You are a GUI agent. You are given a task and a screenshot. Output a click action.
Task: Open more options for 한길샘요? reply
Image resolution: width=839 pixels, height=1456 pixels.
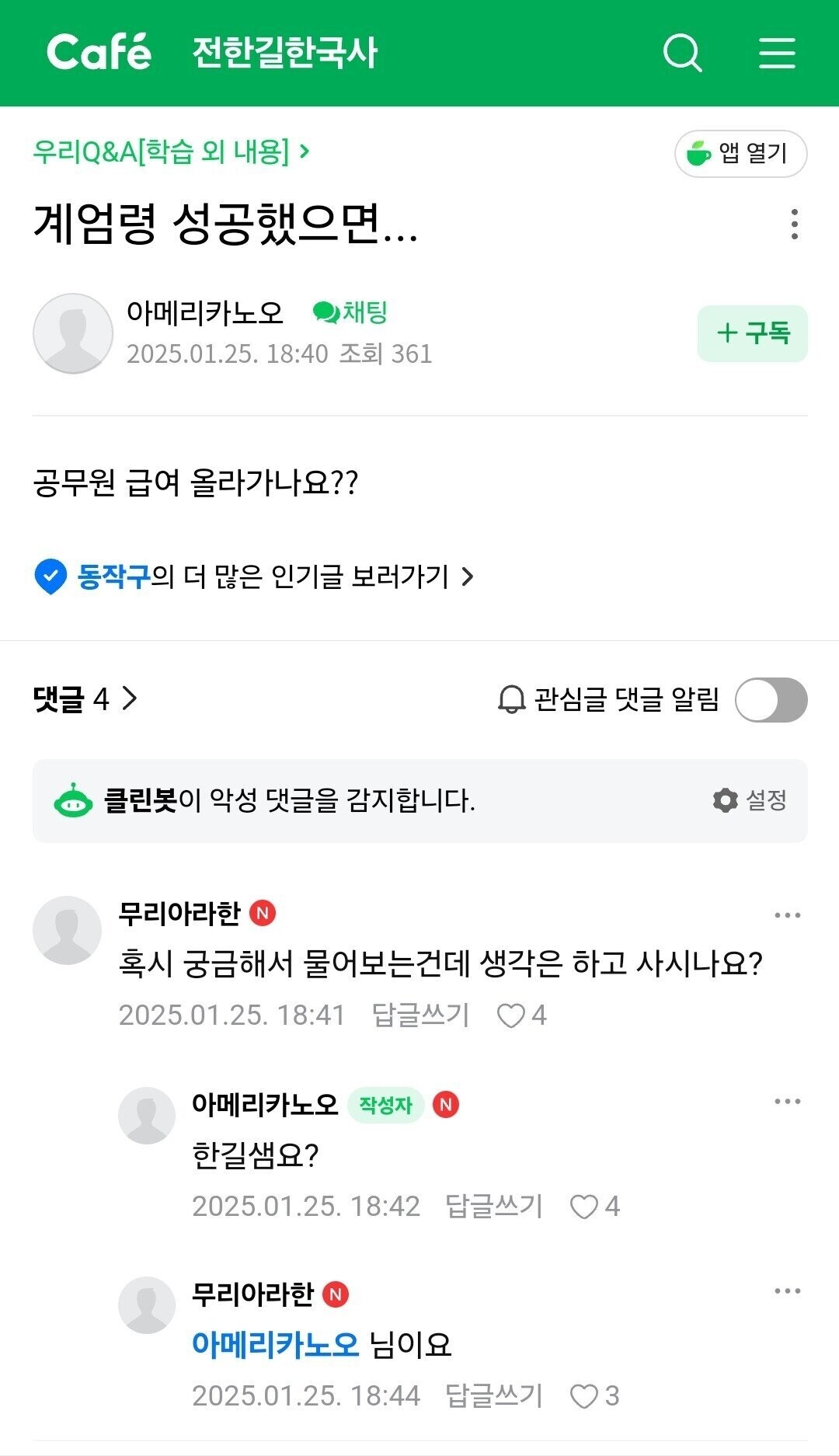[787, 1102]
